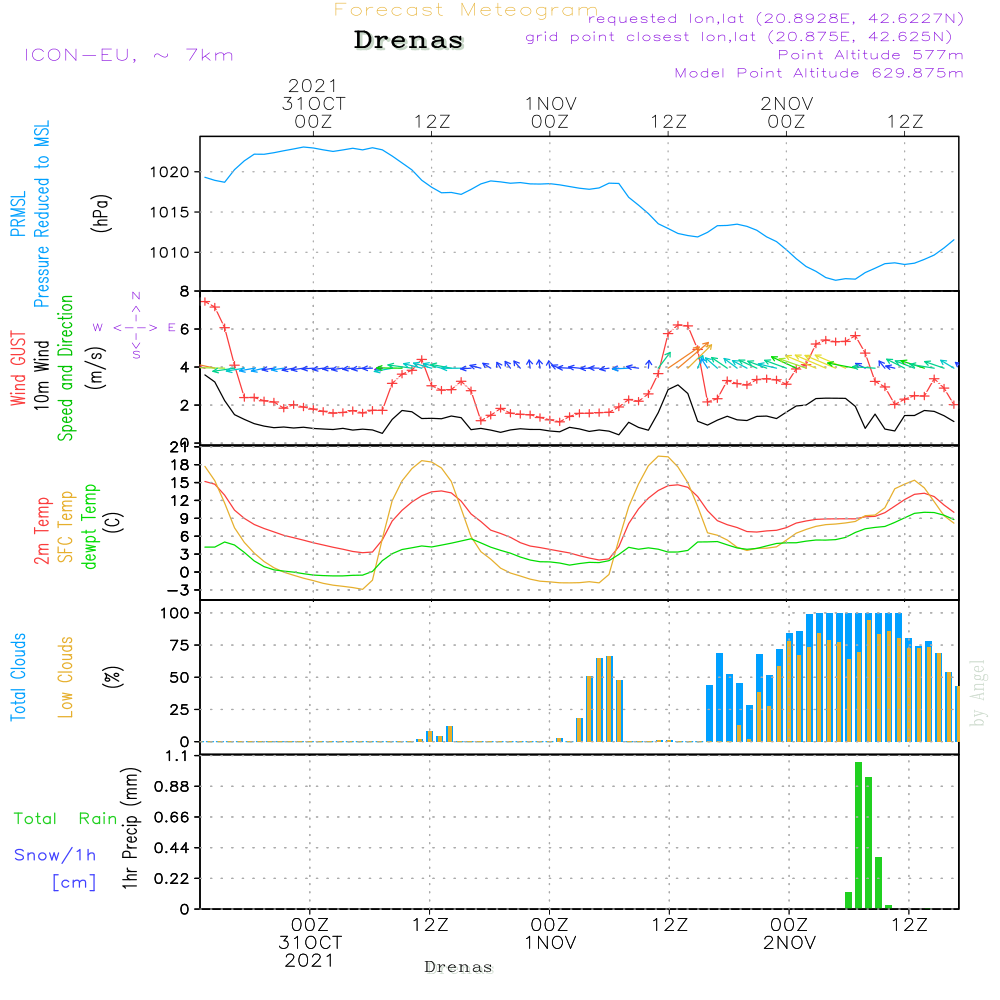Screen dimensions: 1000x1000
Task: Click the red Wind GUST legend label
Action: pyautogui.click(x=18, y=369)
